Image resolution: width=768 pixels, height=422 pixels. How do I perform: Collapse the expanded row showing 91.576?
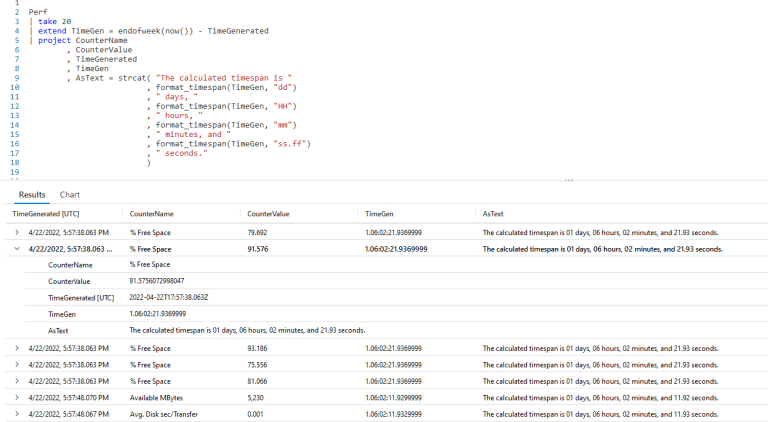tap(17, 248)
